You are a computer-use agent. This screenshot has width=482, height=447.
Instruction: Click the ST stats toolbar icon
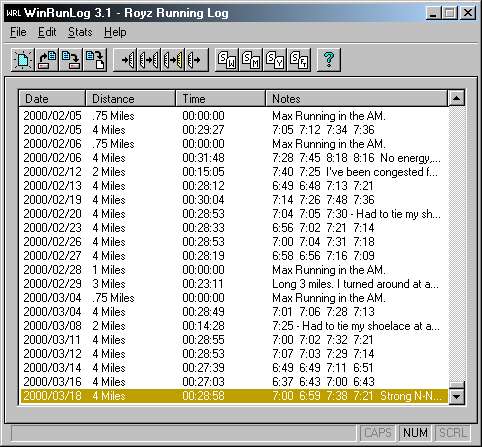(x=299, y=60)
